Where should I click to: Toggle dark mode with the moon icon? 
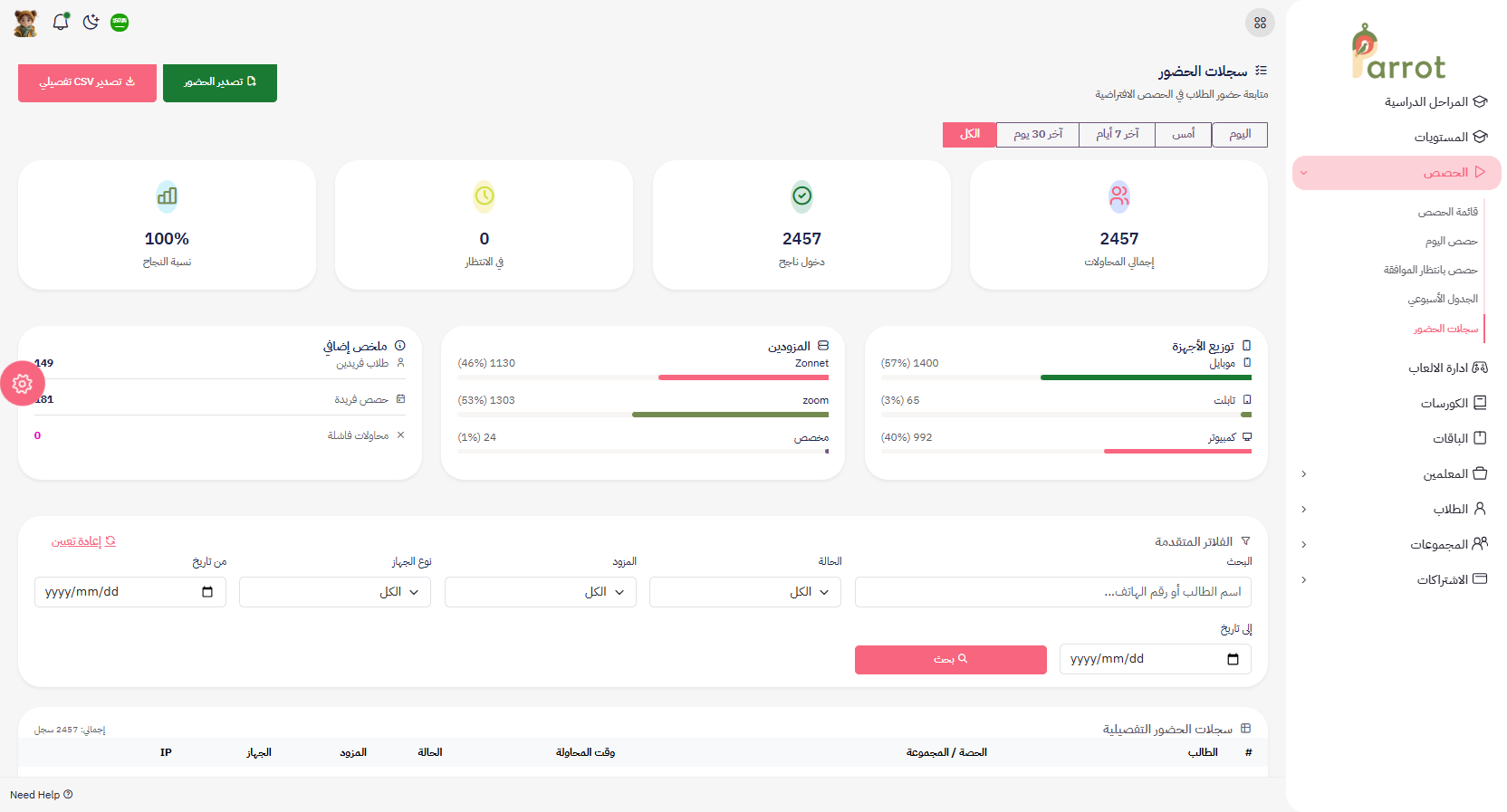click(x=91, y=23)
